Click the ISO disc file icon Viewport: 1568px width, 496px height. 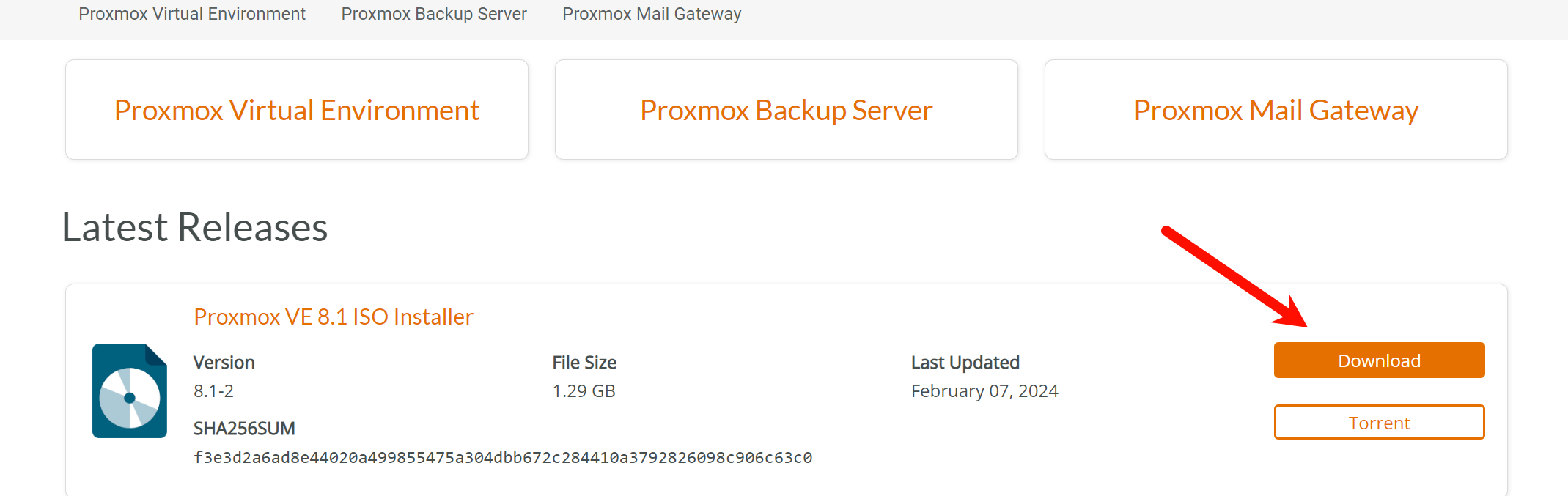[x=130, y=390]
